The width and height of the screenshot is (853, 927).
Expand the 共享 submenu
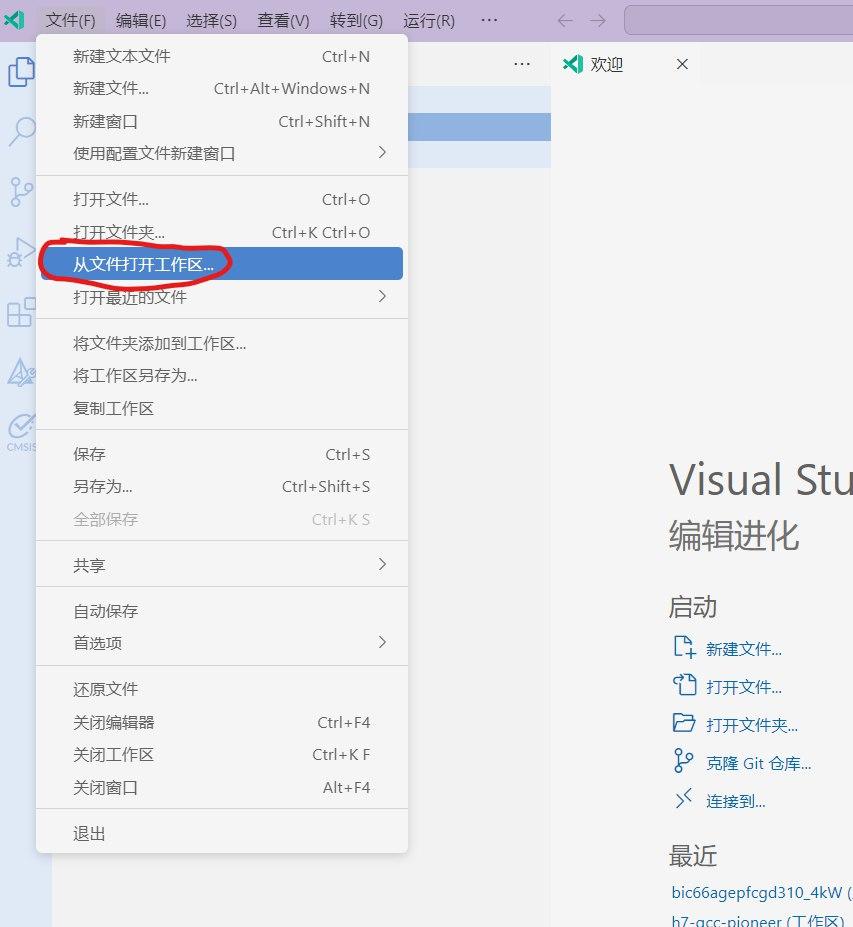point(222,566)
